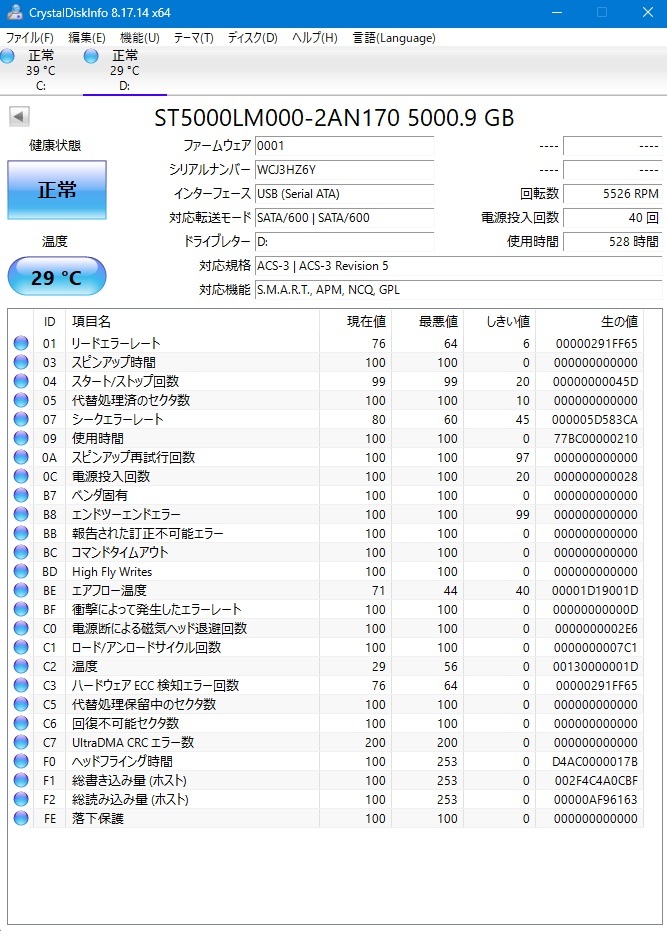Click status circle for row C7 UltraDMA CRC エラー数
This screenshot has height=931, width=667.
[21, 742]
